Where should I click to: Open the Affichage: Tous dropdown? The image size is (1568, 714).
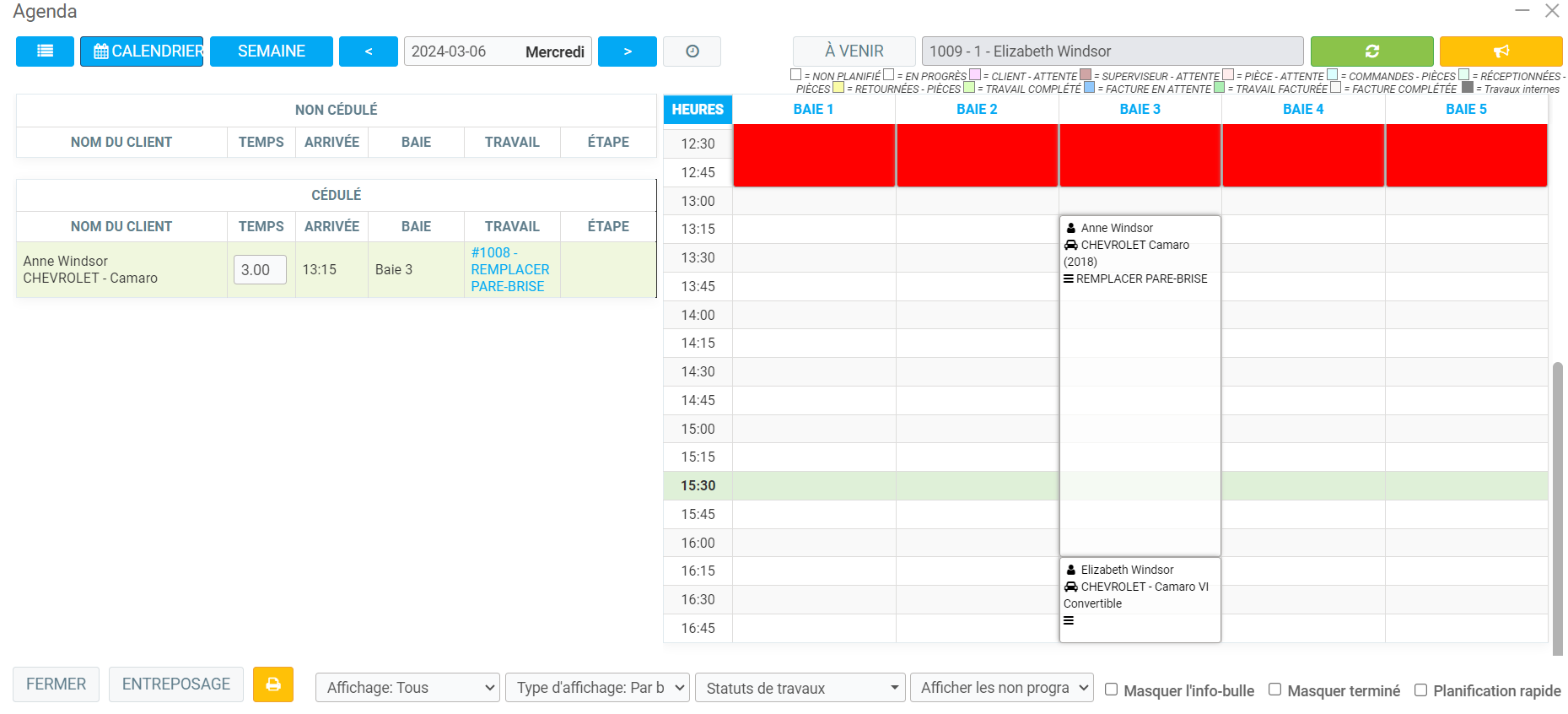(407, 688)
